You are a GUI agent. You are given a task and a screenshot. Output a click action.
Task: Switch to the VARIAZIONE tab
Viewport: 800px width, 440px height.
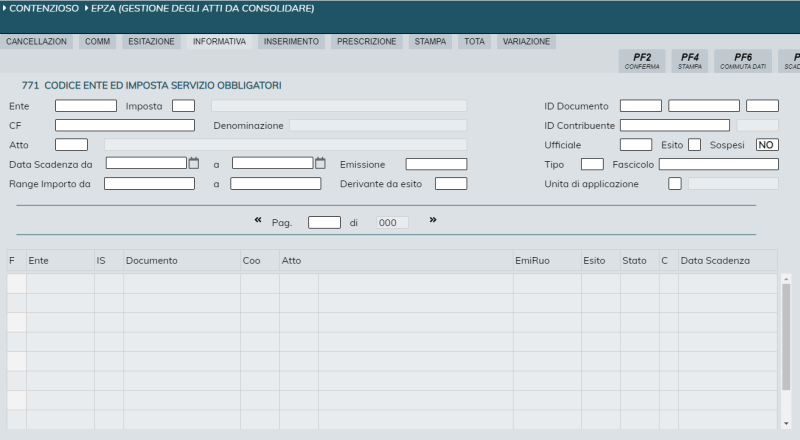point(527,42)
